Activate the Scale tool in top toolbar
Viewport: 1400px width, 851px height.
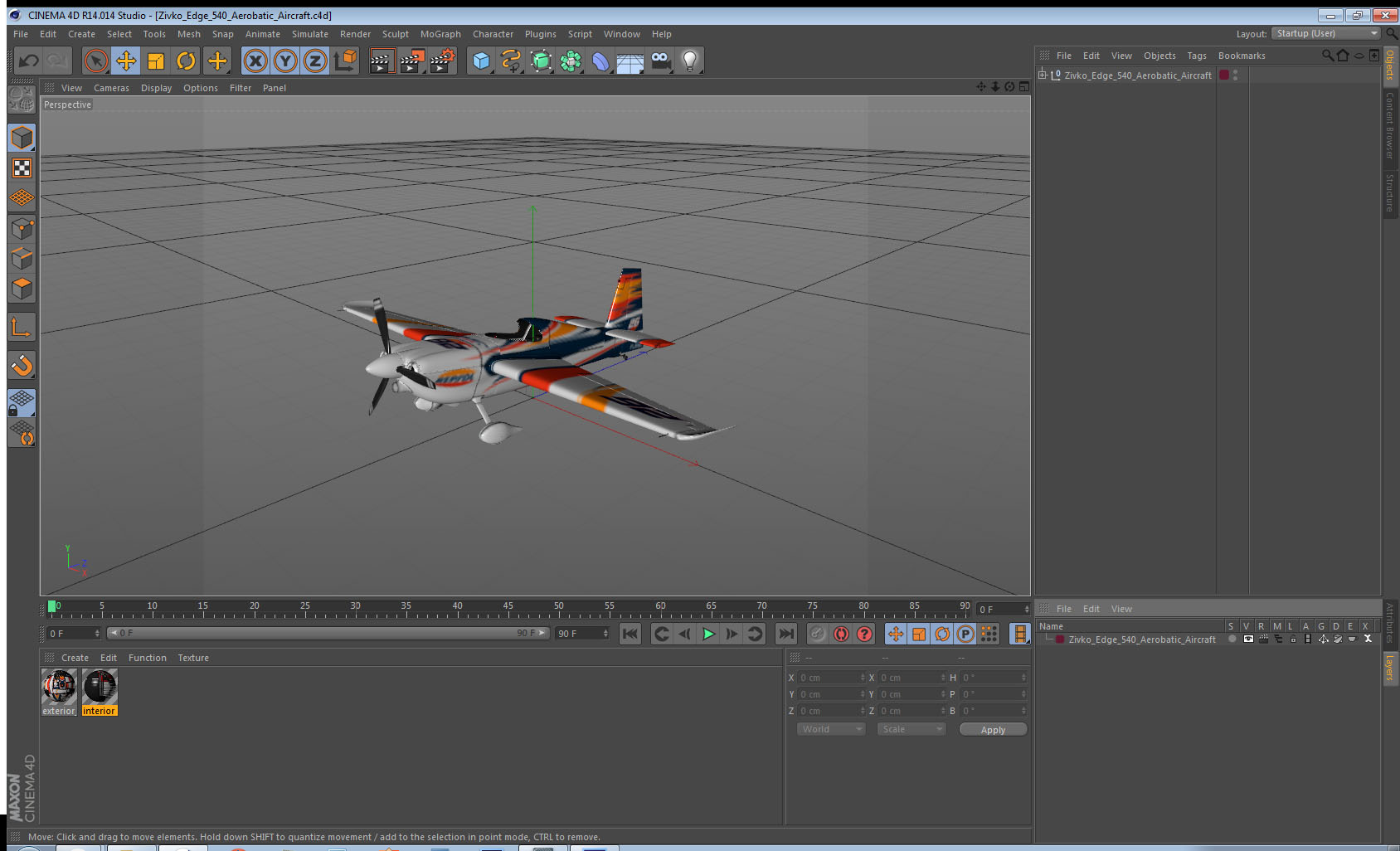(x=156, y=61)
